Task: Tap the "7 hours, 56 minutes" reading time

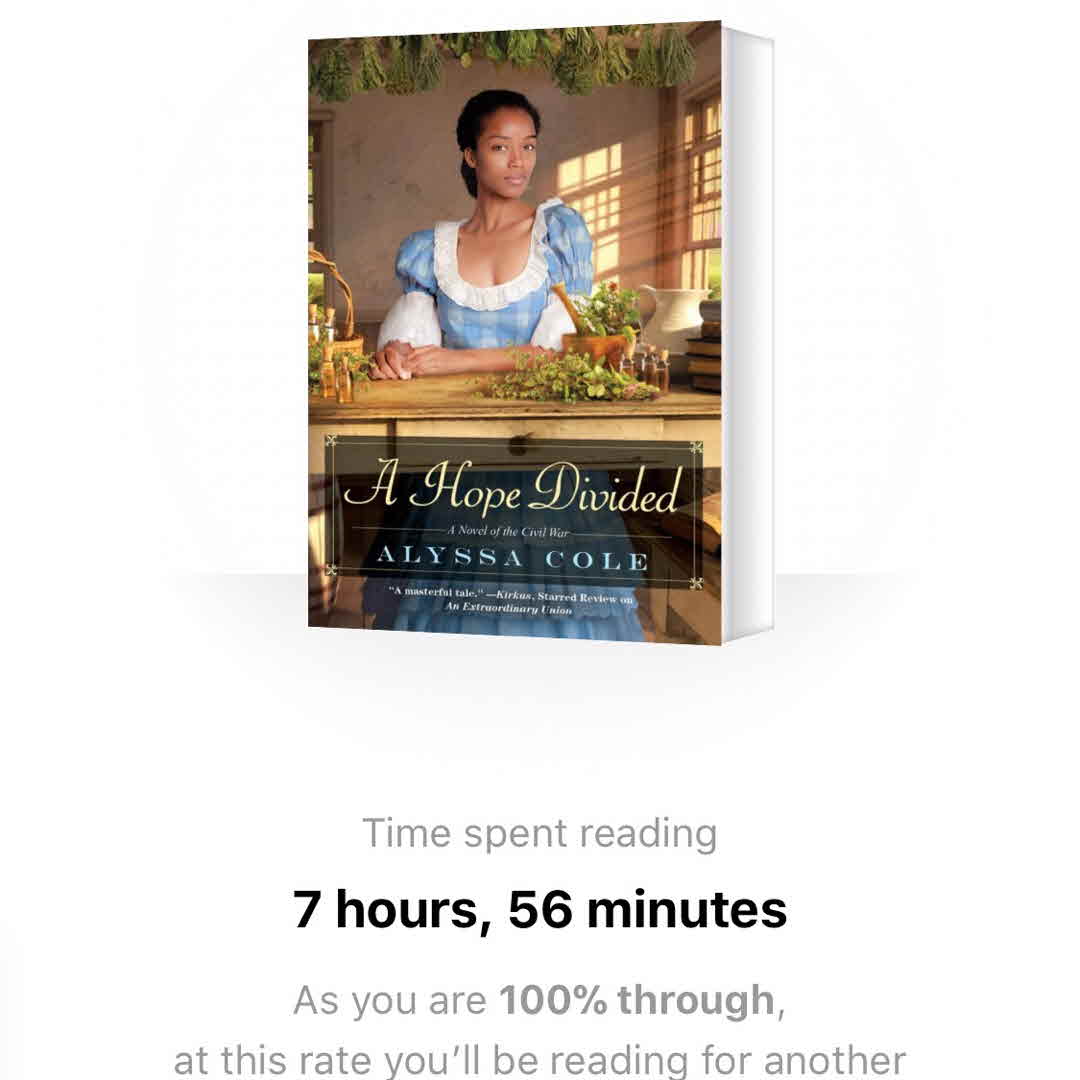Action: tap(539, 910)
